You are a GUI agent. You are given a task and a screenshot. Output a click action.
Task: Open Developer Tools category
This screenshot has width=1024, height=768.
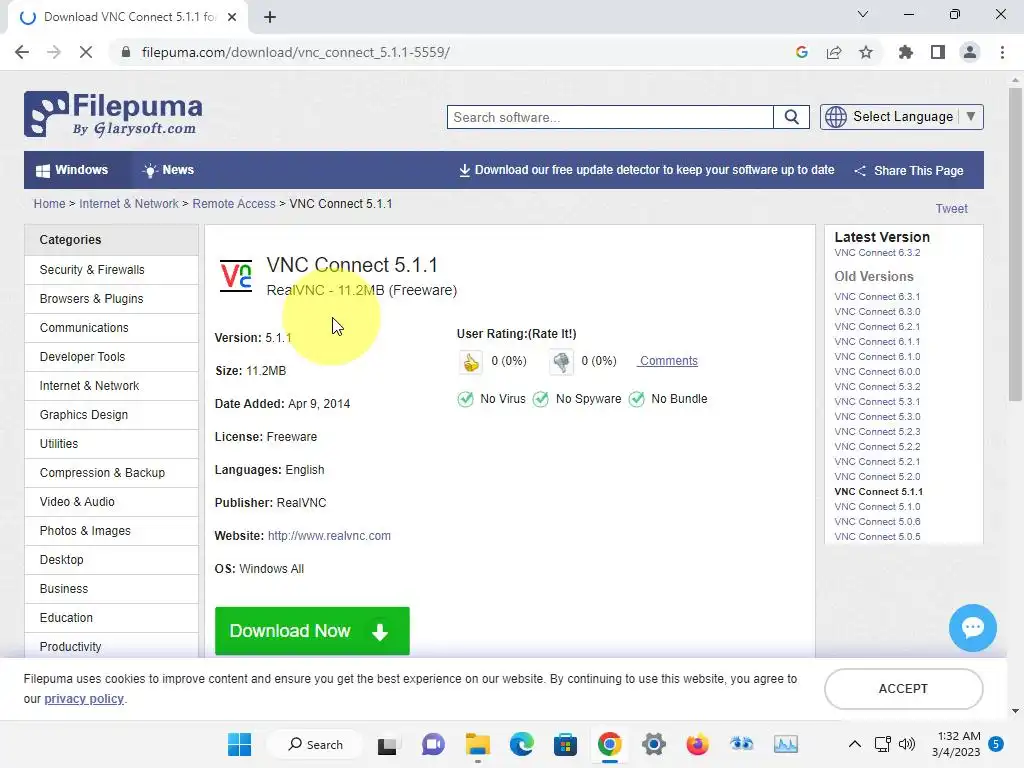click(111, 357)
